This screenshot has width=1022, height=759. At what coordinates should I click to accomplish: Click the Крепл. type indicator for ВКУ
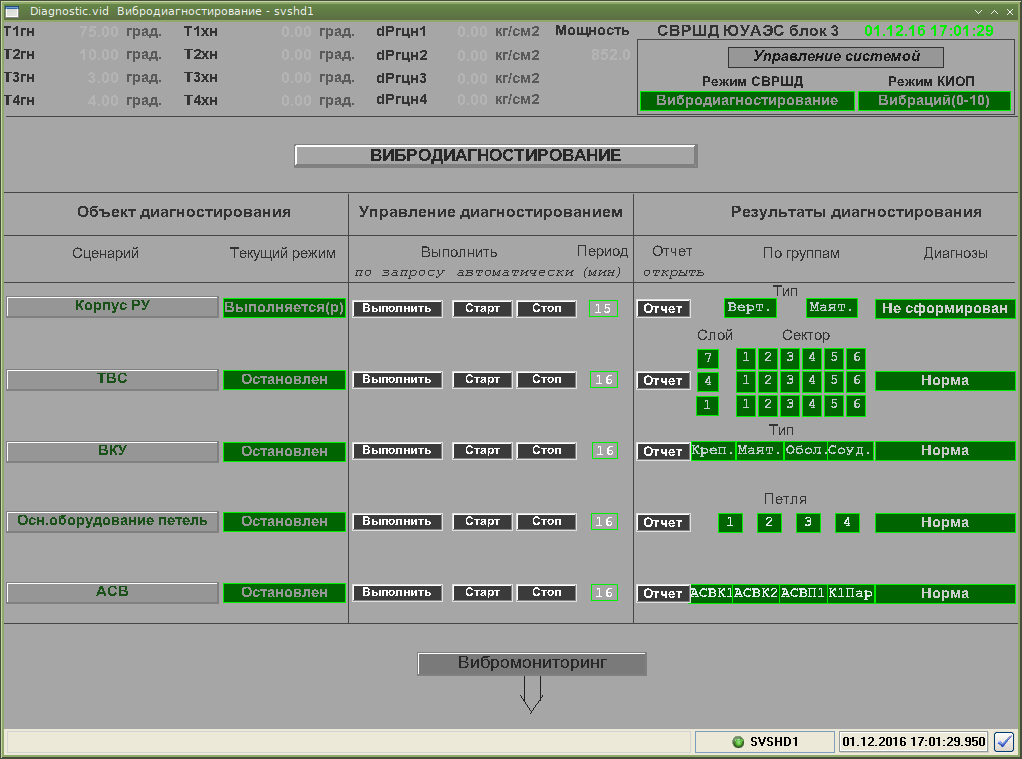713,451
